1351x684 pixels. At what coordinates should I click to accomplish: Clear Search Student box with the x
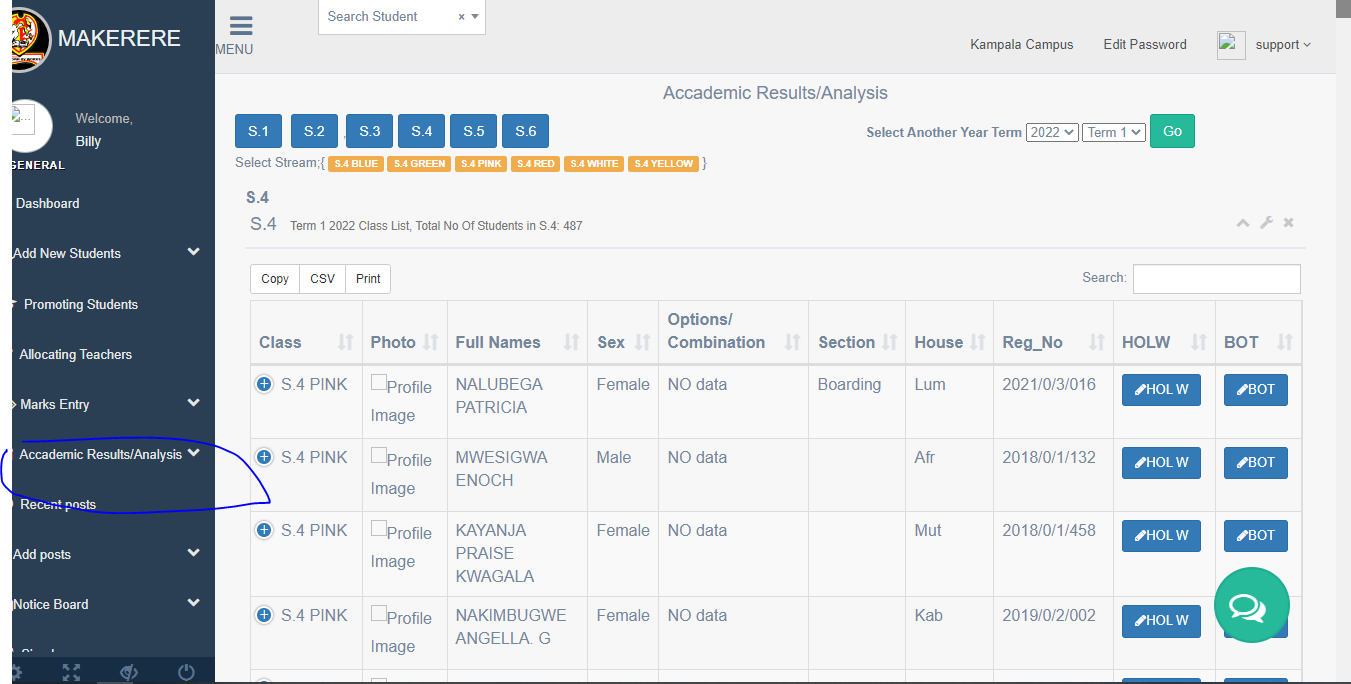[461, 17]
